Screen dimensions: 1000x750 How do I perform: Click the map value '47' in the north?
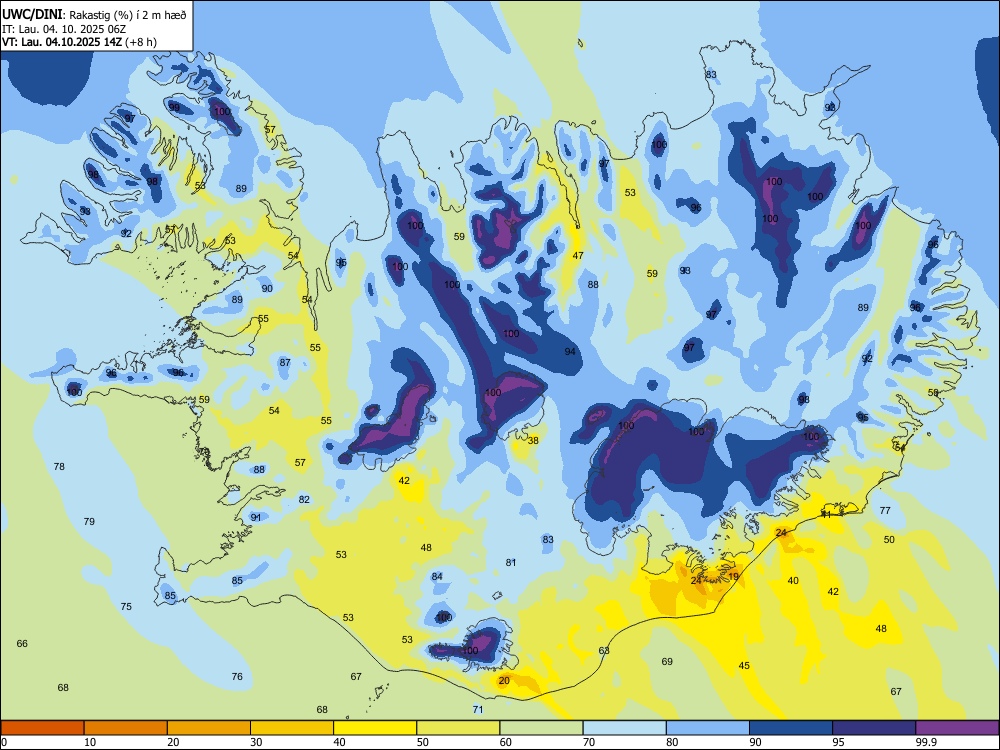tap(578, 255)
